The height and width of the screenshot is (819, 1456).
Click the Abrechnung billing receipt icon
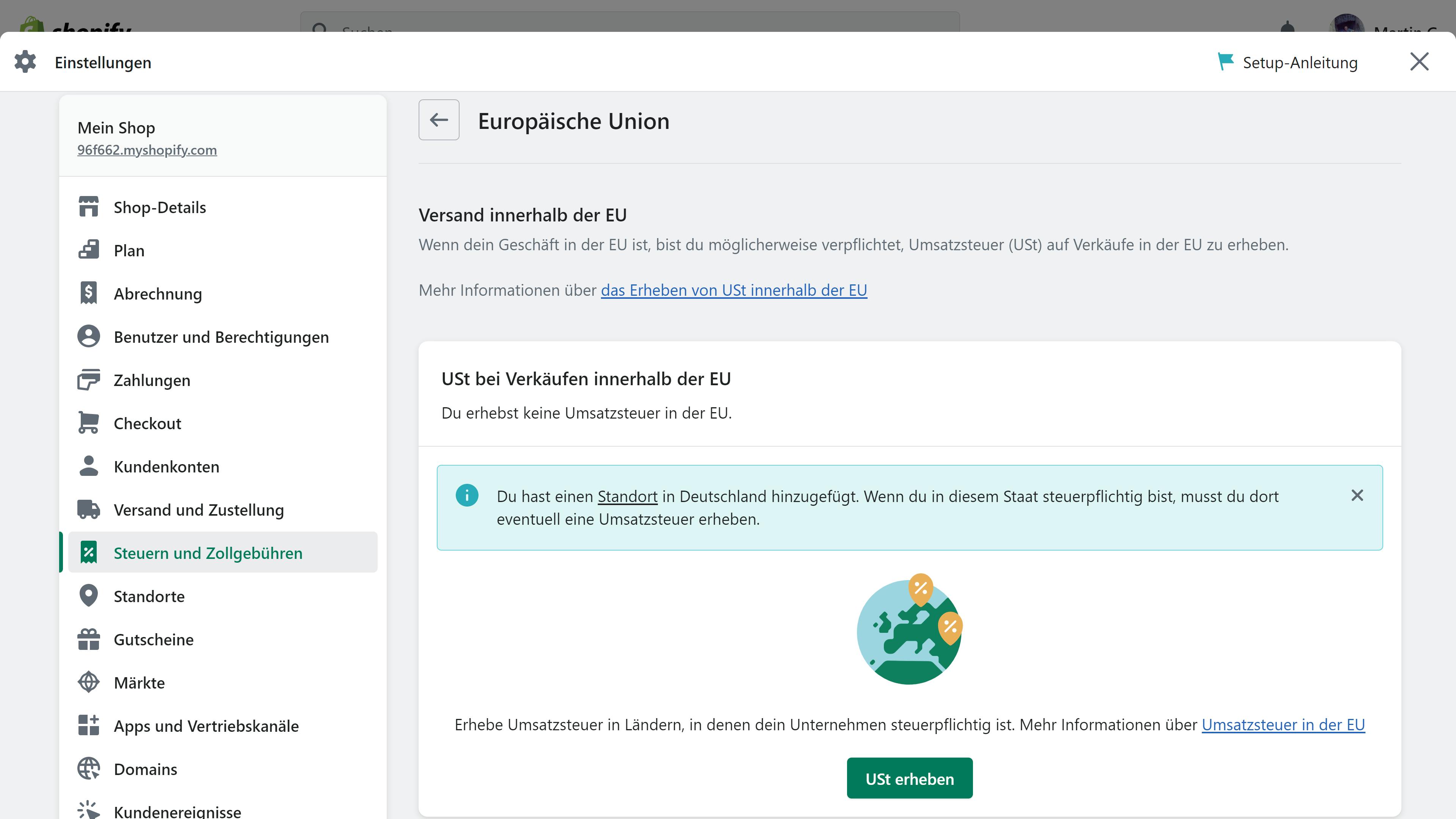coord(89,293)
